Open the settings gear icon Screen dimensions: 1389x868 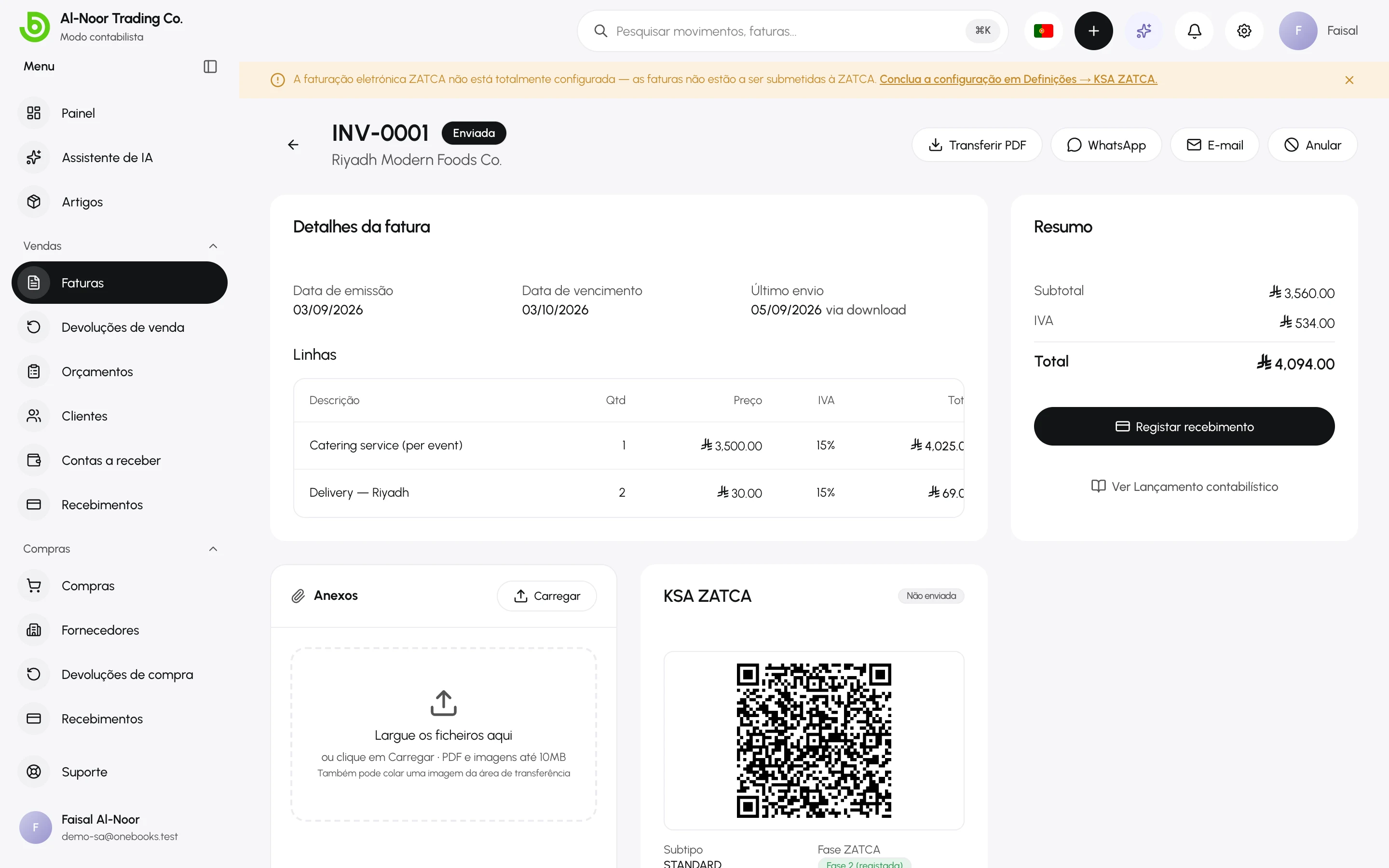click(1244, 31)
